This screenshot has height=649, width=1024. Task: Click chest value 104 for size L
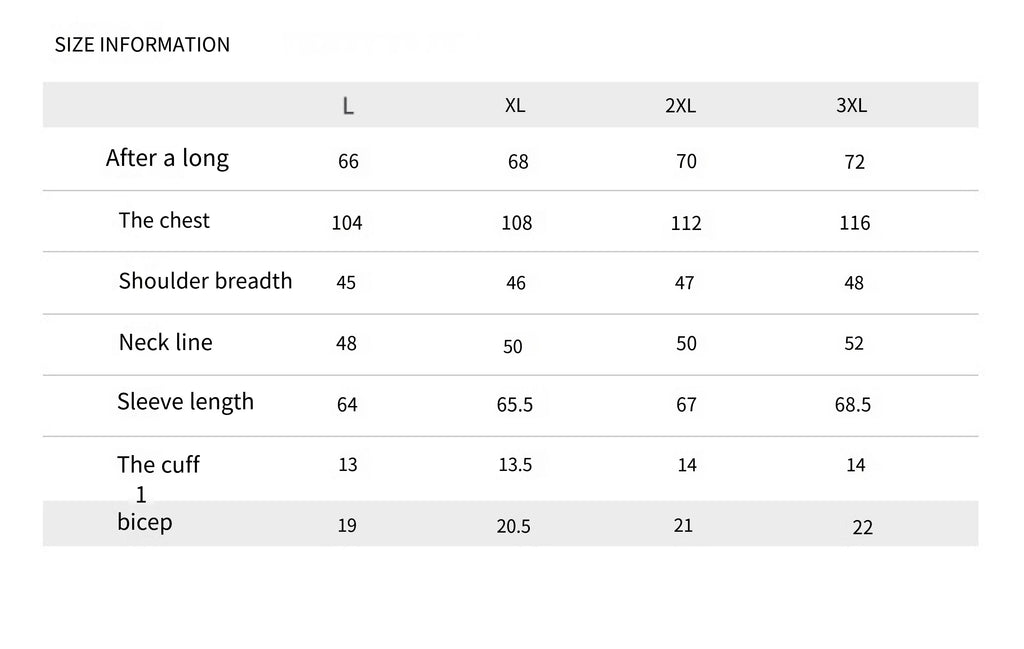pos(347,223)
